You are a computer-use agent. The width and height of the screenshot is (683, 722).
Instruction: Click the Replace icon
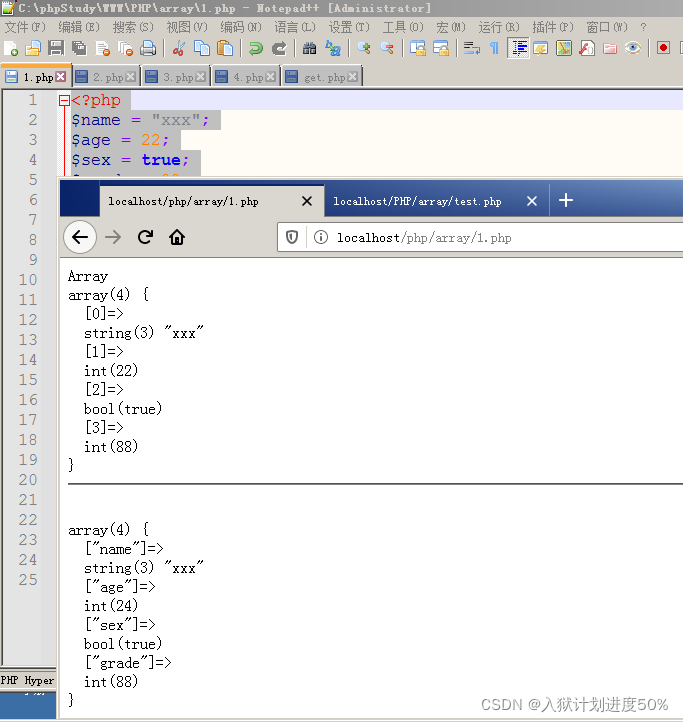pyautogui.click(x=333, y=48)
